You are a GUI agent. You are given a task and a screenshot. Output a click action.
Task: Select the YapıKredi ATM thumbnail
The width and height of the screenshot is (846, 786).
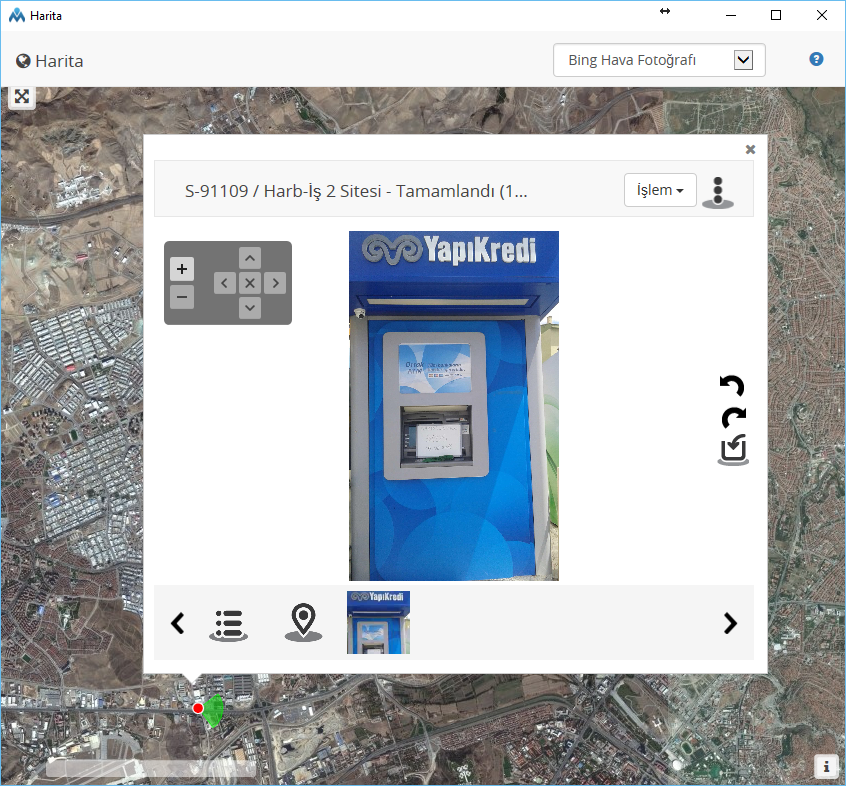coord(378,623)
